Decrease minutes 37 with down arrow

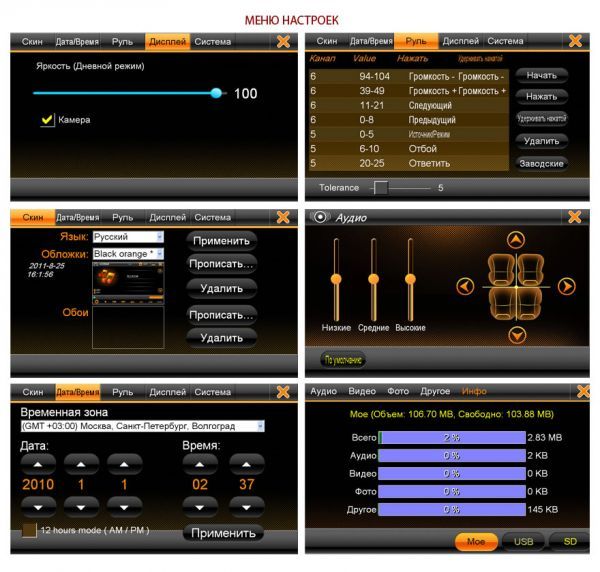pos(246,507)
